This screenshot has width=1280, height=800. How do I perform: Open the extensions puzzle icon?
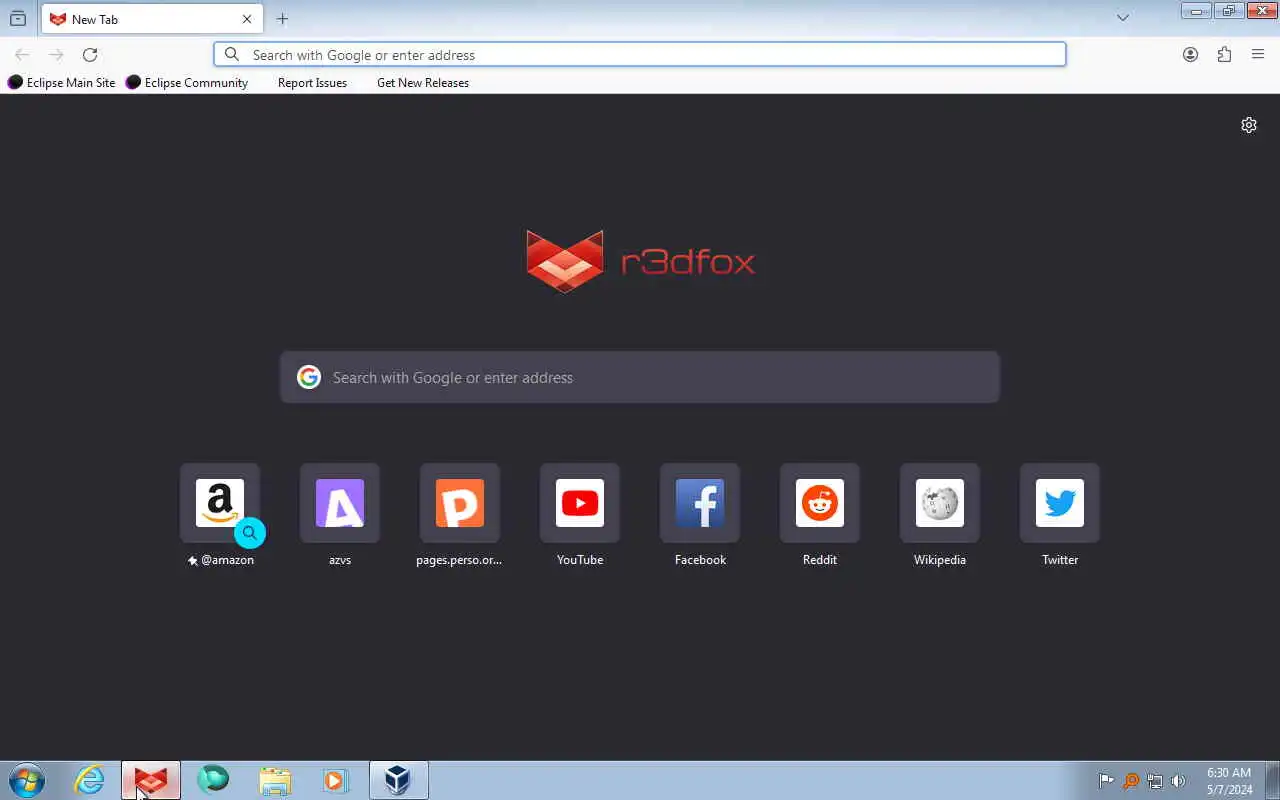pyautogui.click(x=1224, y=55)
